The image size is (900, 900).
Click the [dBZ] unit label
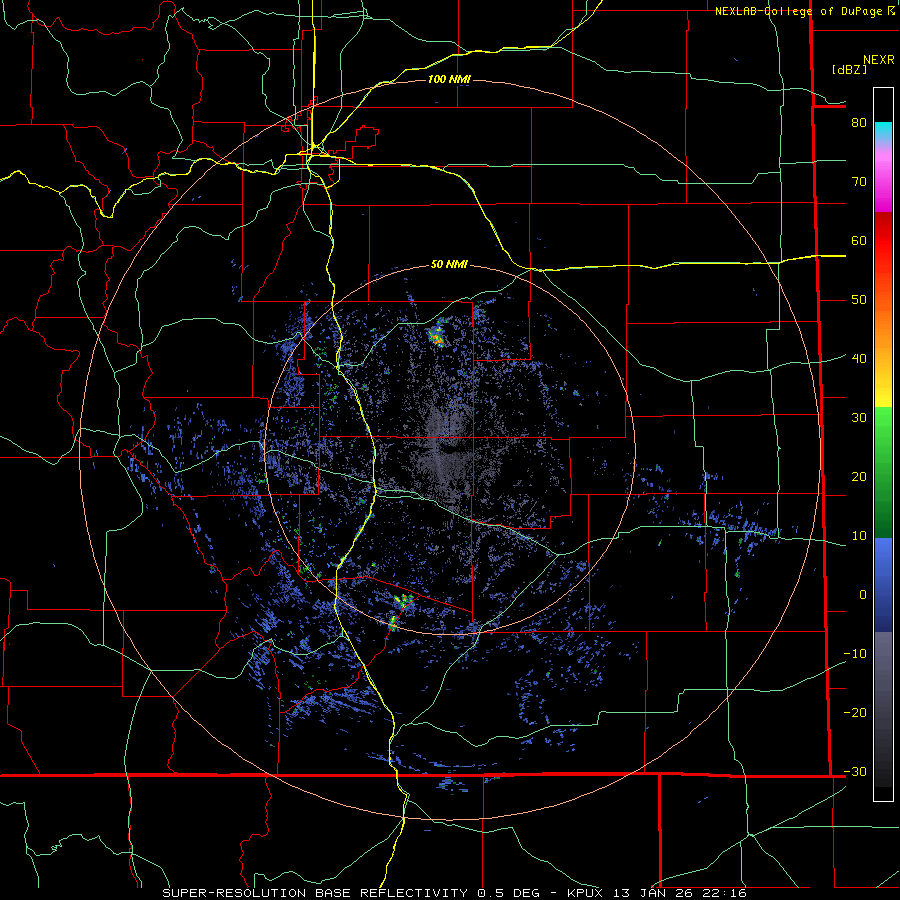click(849, 69)
